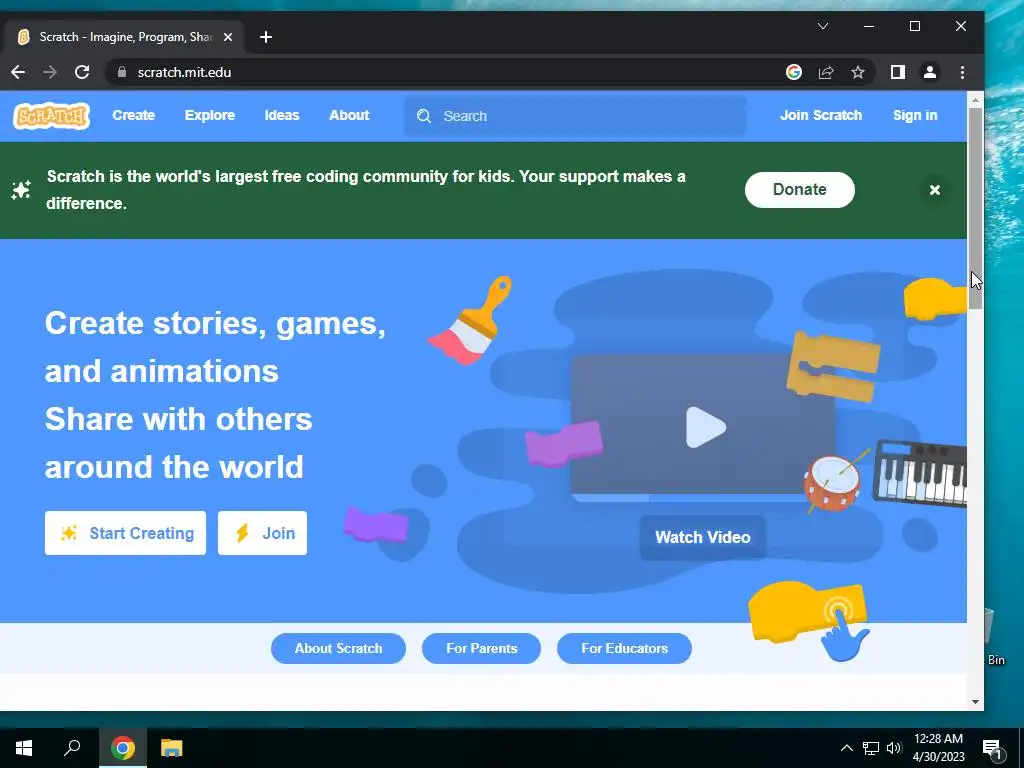This screenshot has width=1024, height=768.
Task: Play the intro video with the play icon
Action: pos(705,427)
